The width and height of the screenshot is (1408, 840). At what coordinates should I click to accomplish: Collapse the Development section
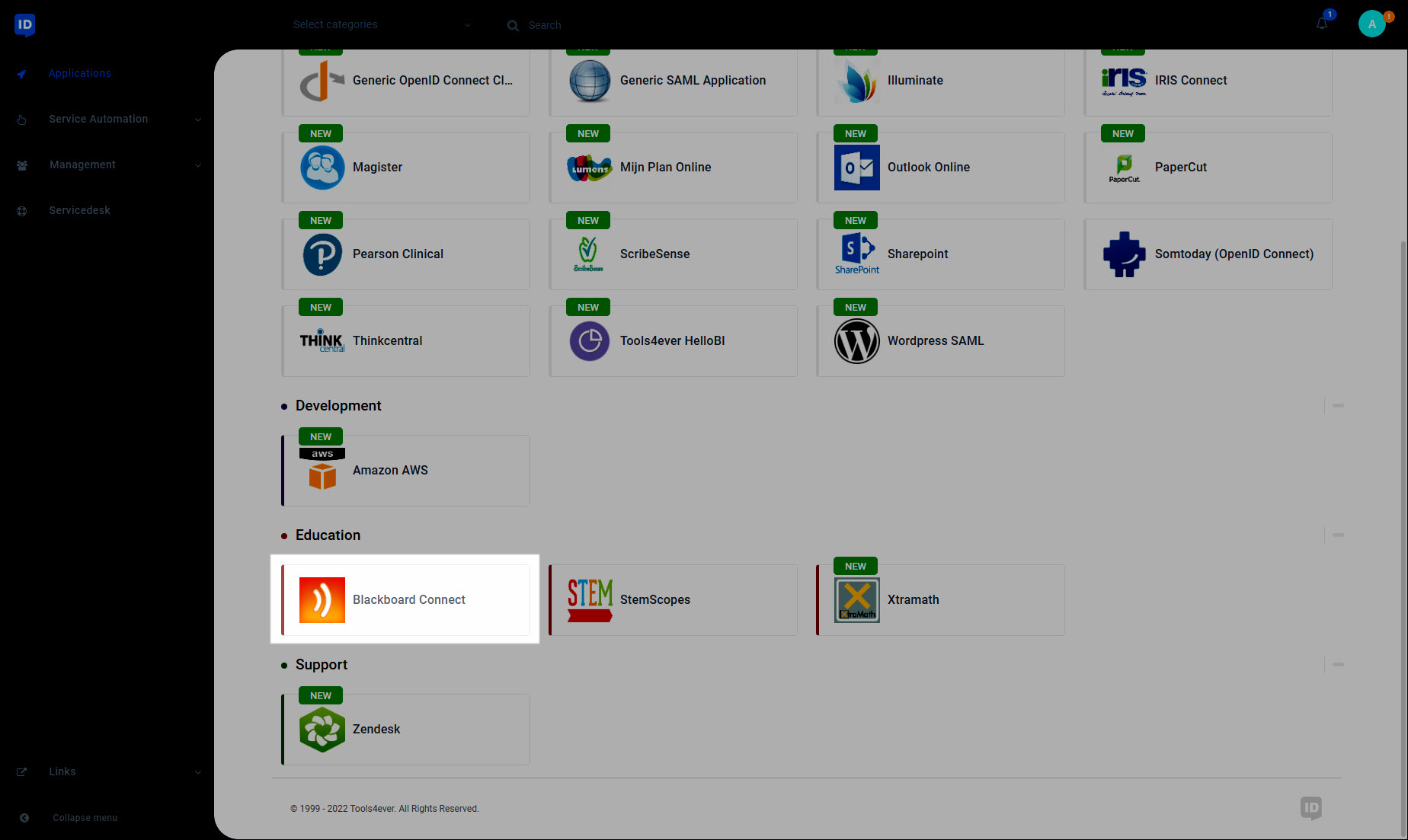point(1338,406)
